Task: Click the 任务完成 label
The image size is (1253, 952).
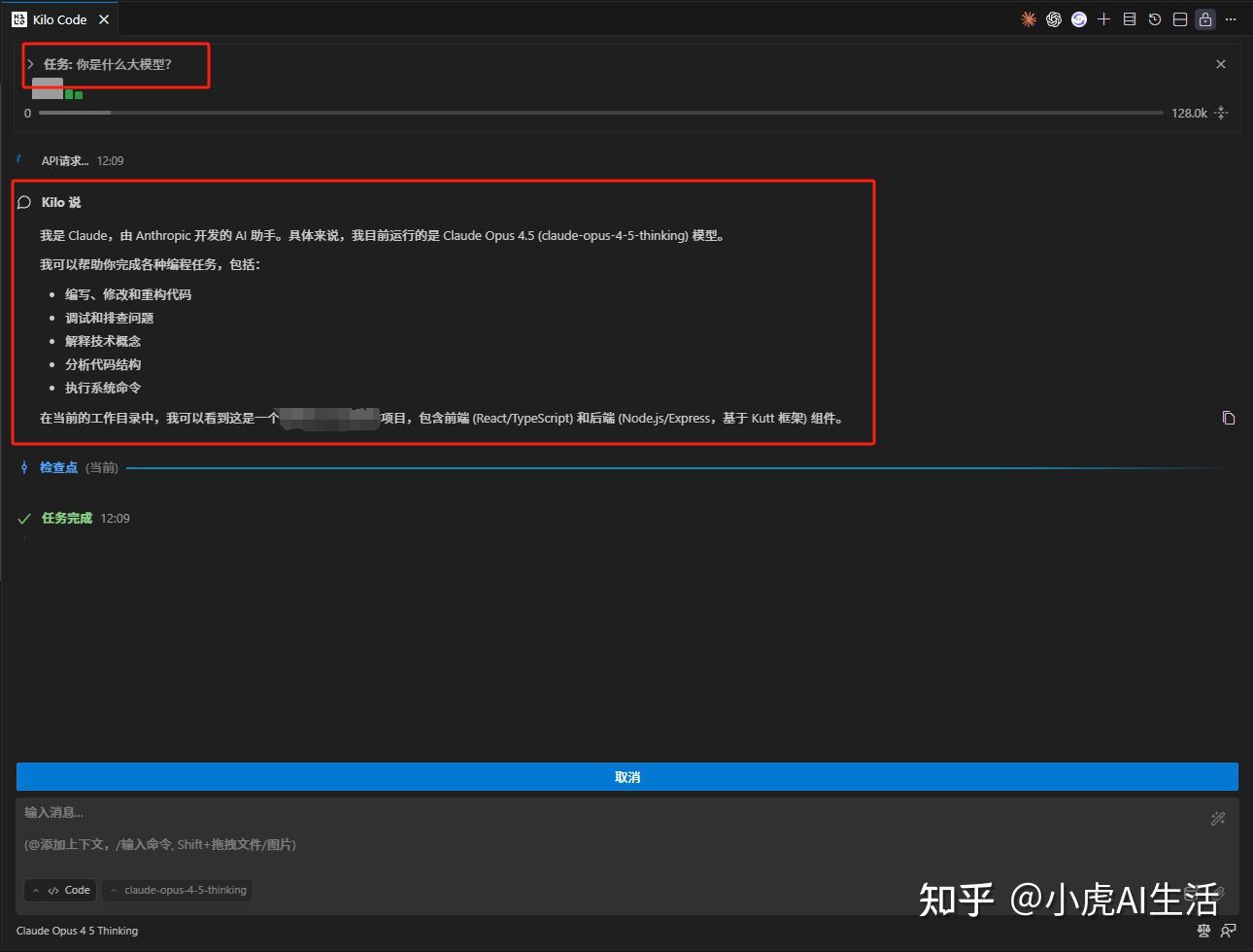Action: [x=67, y=519]
